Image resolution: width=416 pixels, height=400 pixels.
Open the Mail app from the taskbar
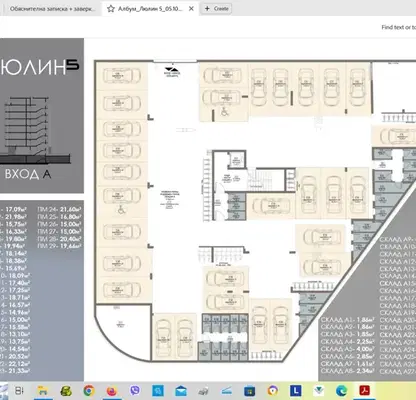181,391
